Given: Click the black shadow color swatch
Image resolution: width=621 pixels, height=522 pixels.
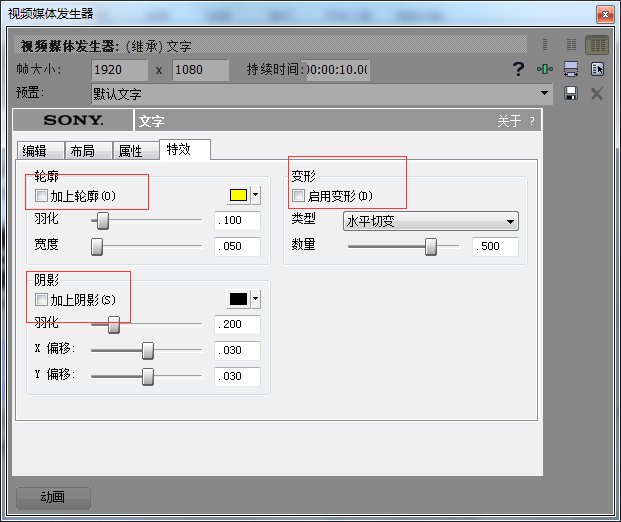Looking at the screenshot, I should pos(238,299).
